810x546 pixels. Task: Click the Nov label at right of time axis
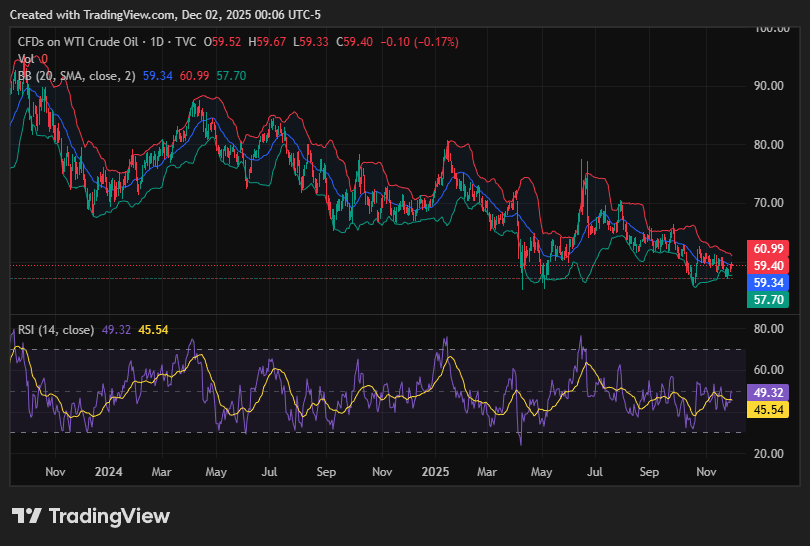pos(706,470)
